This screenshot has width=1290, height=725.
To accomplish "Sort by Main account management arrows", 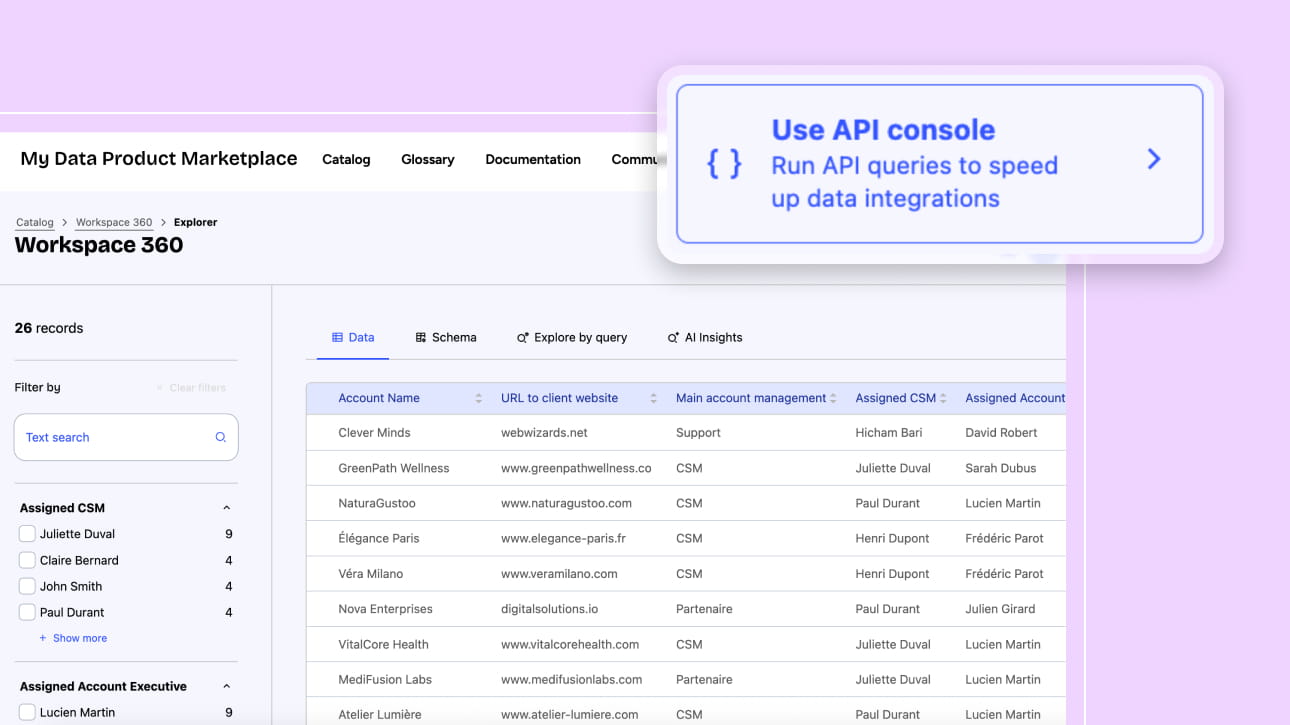I will click(833, 398).
